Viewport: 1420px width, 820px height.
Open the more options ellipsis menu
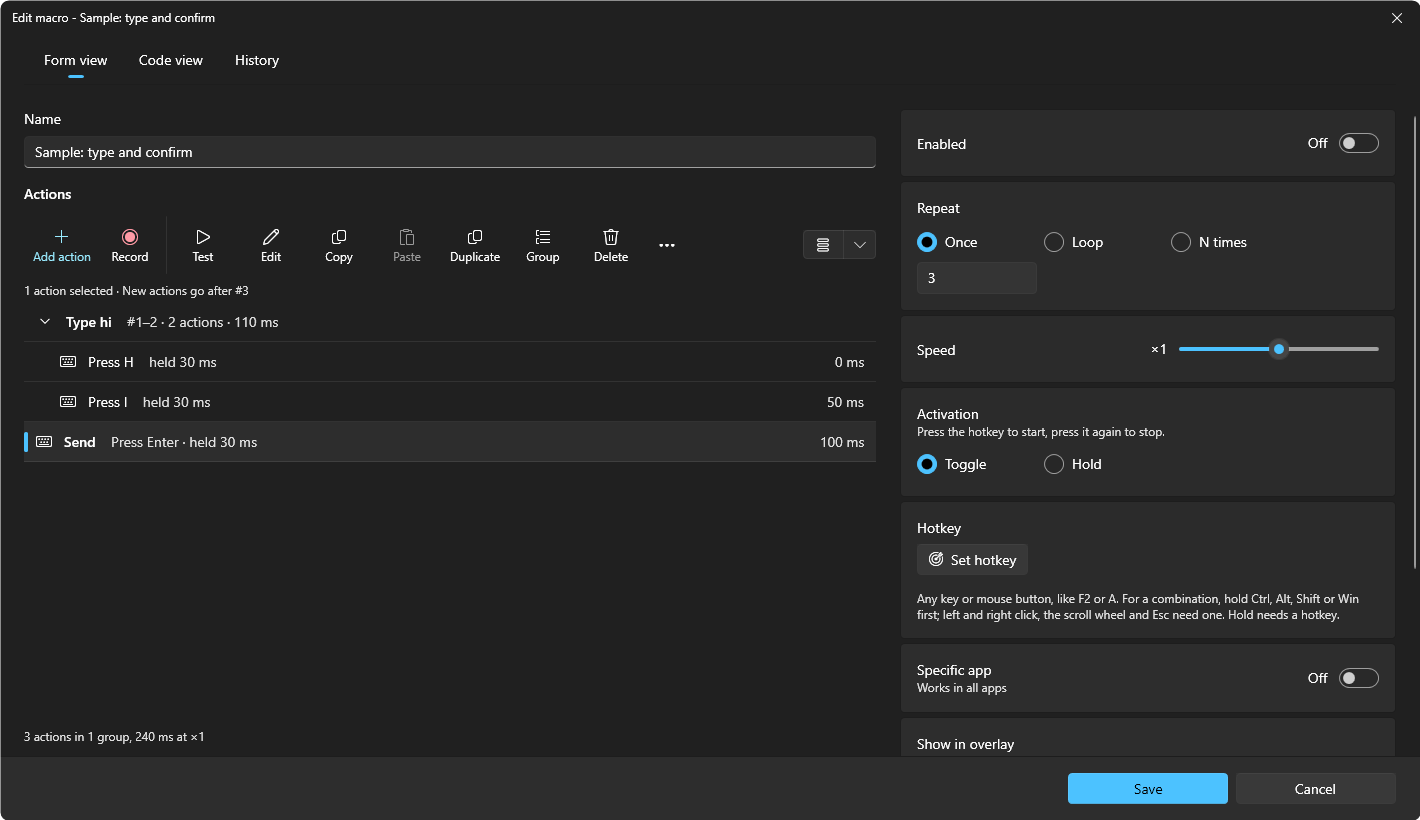click(667, 245)
